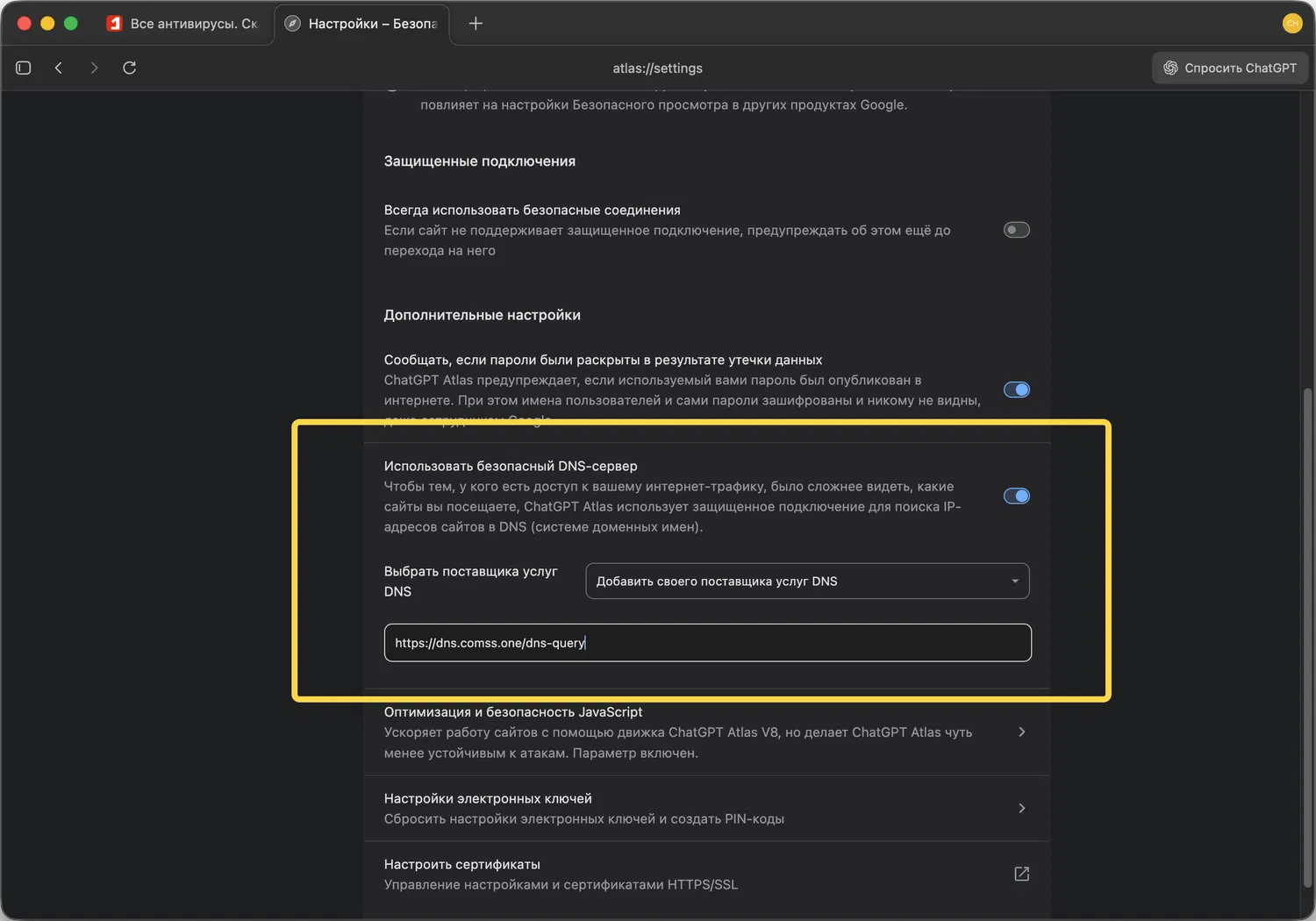Viewport: 1316px width, 921px height.
Task: Maximize the window with green button
Action: pos(71,24)
